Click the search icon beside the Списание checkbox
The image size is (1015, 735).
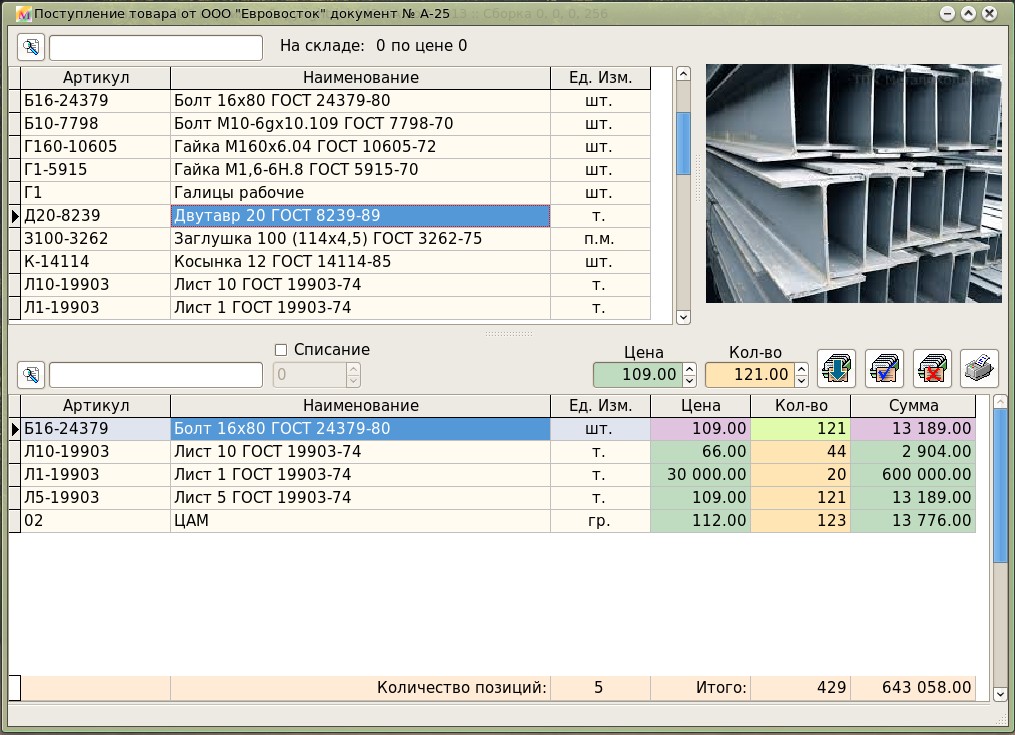click(x=31, y=375)
